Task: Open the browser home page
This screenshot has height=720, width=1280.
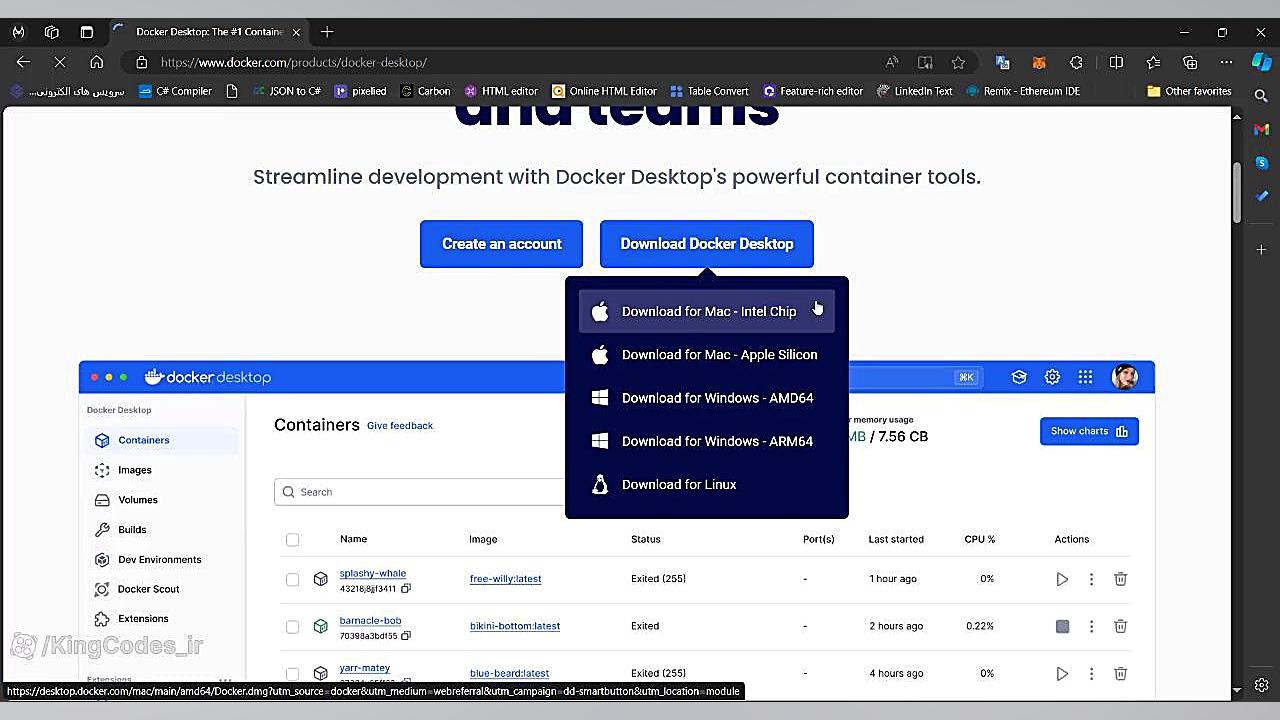Action: (96, 62)
